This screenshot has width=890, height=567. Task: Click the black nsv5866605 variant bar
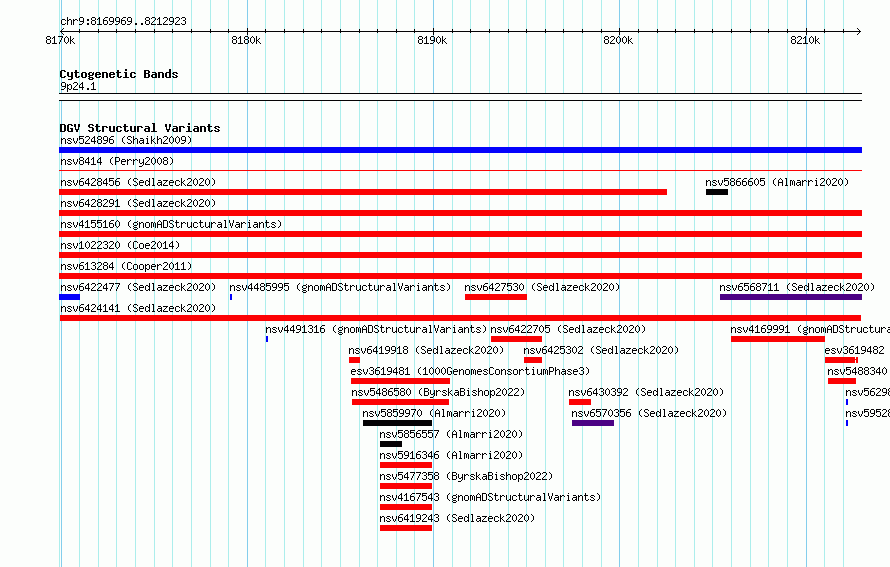pos(717,192)
